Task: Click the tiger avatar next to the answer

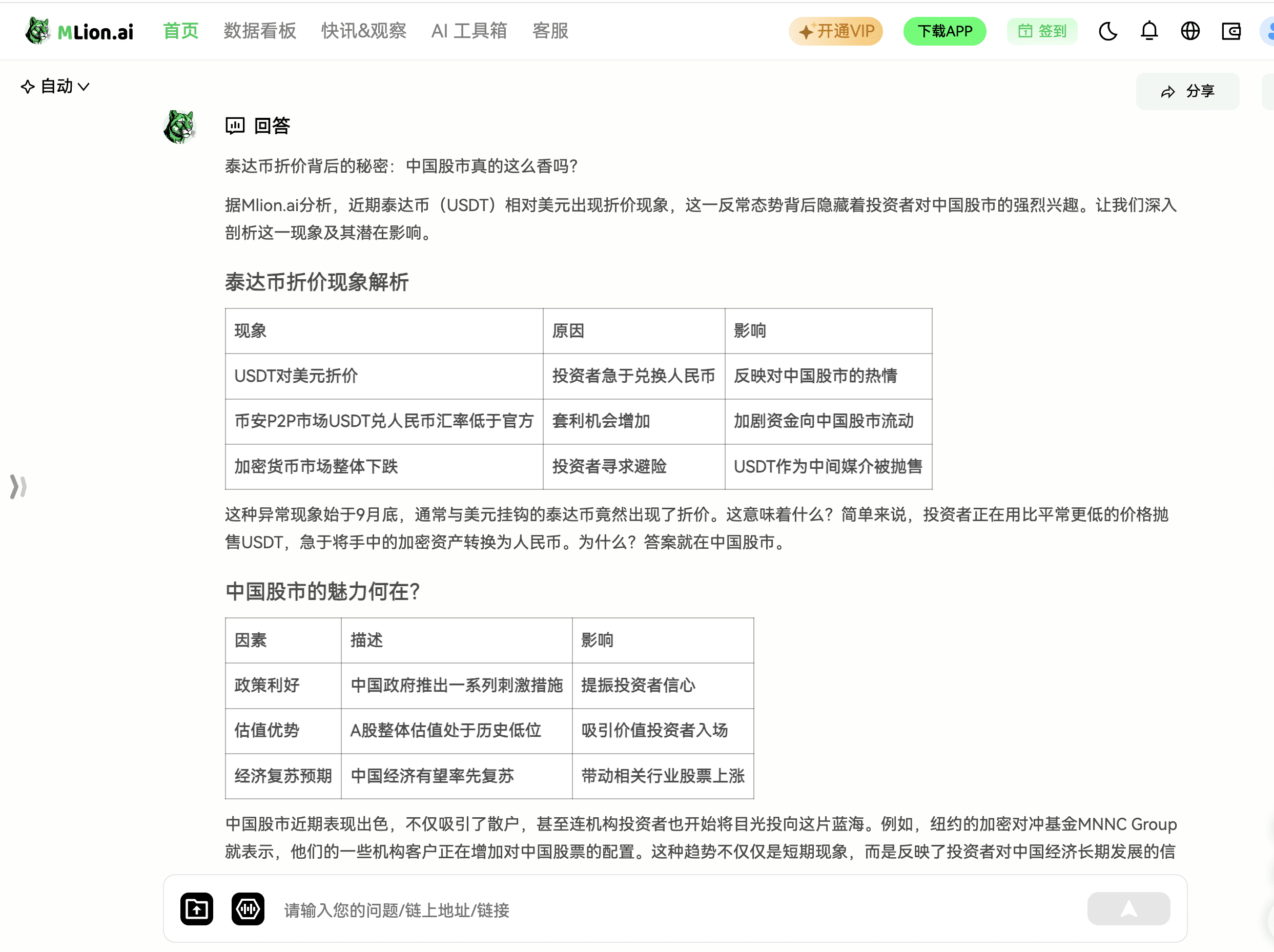Action: [x=180, y=125]
